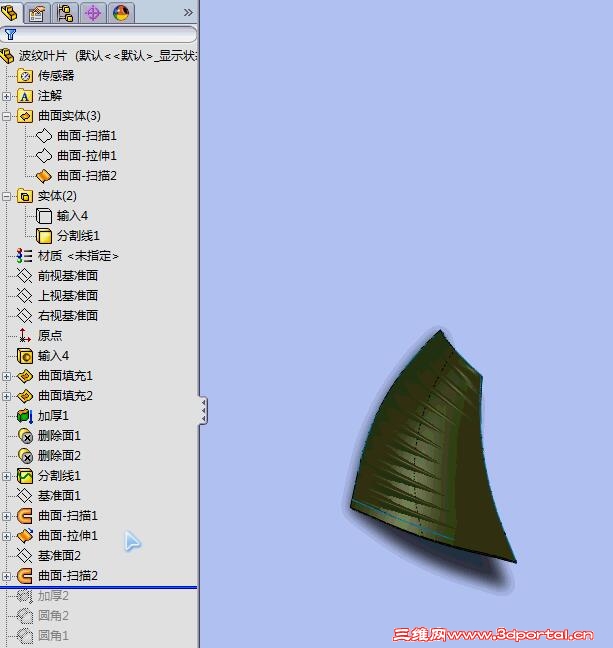Select the 曲面填充1 feature icon
The image size is (613, 648).
point(25,376)
